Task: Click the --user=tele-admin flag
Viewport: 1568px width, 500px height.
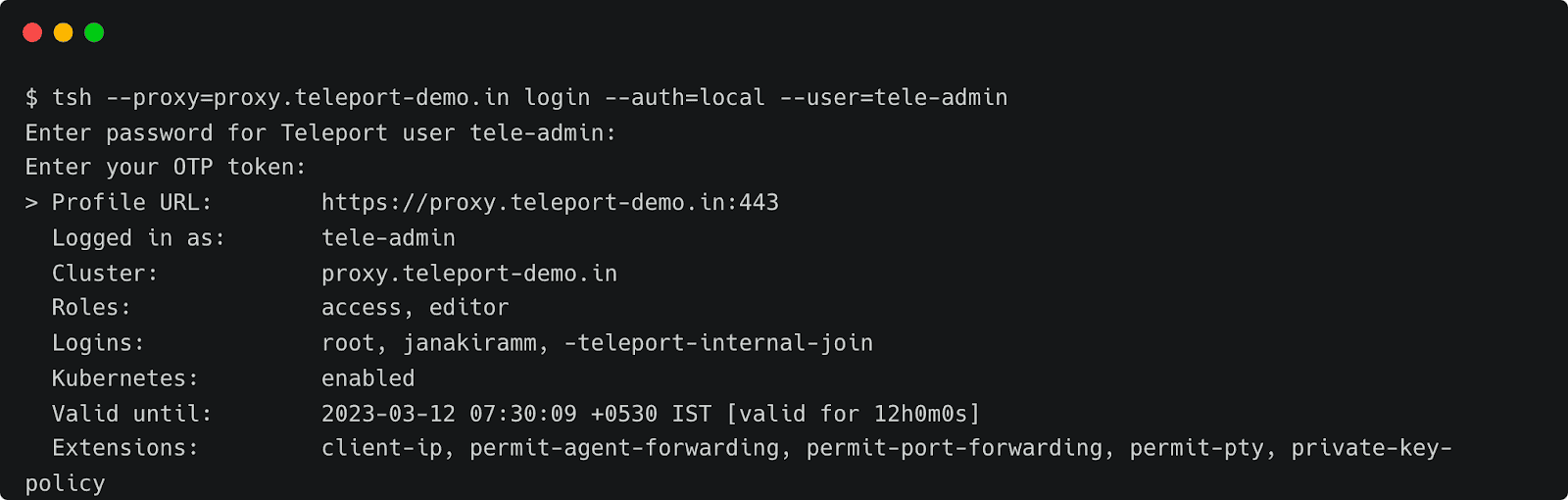Action: 894,98
